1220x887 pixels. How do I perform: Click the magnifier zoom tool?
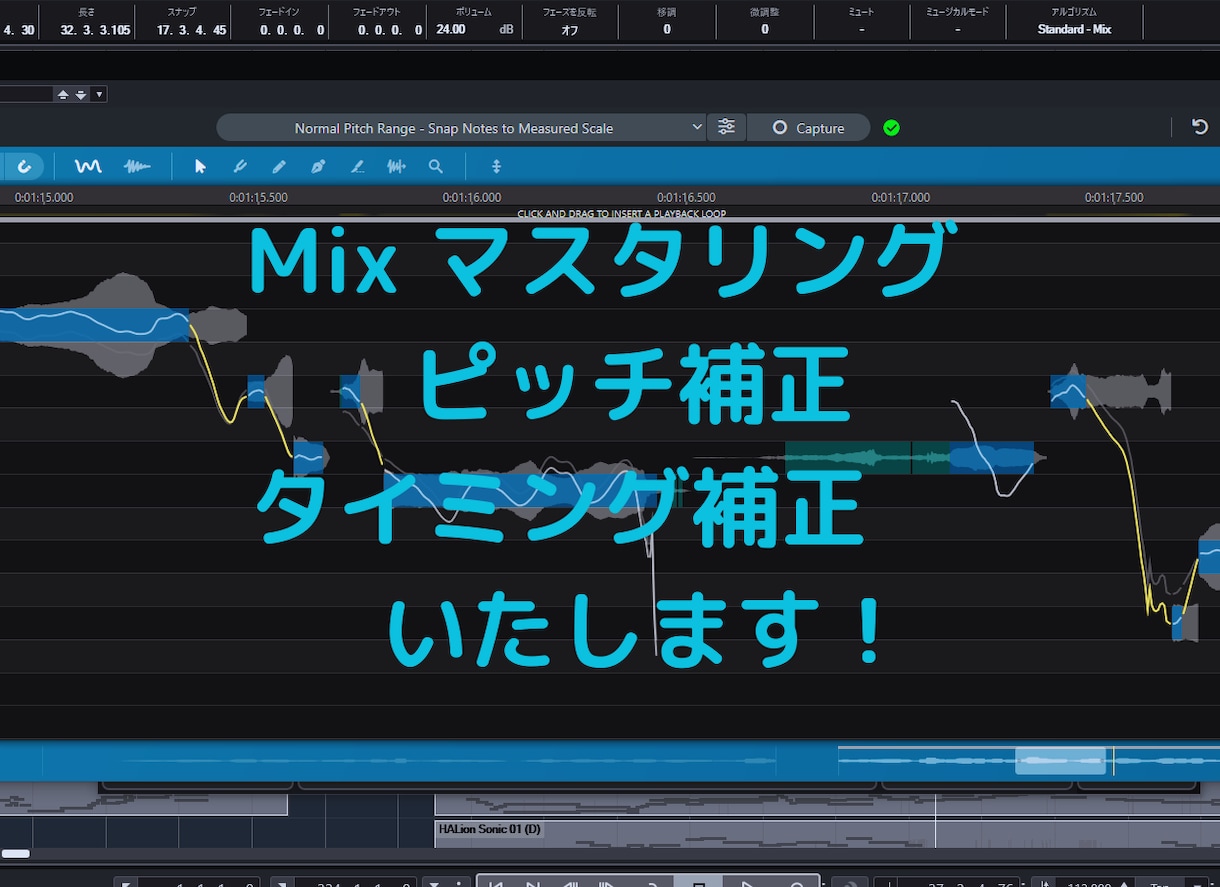pos(436,166)
